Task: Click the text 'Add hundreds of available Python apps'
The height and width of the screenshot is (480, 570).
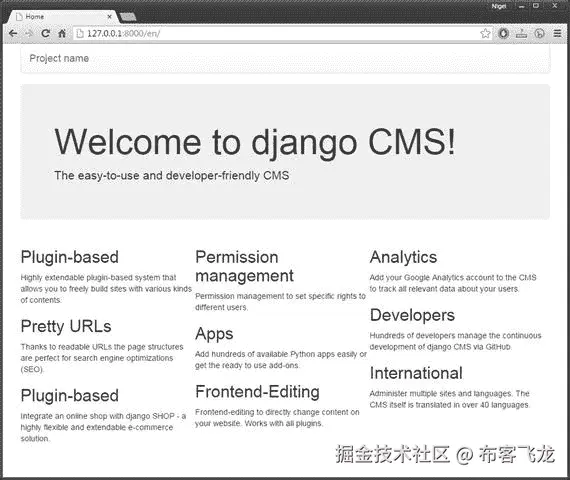Action: tap(265, 354)
